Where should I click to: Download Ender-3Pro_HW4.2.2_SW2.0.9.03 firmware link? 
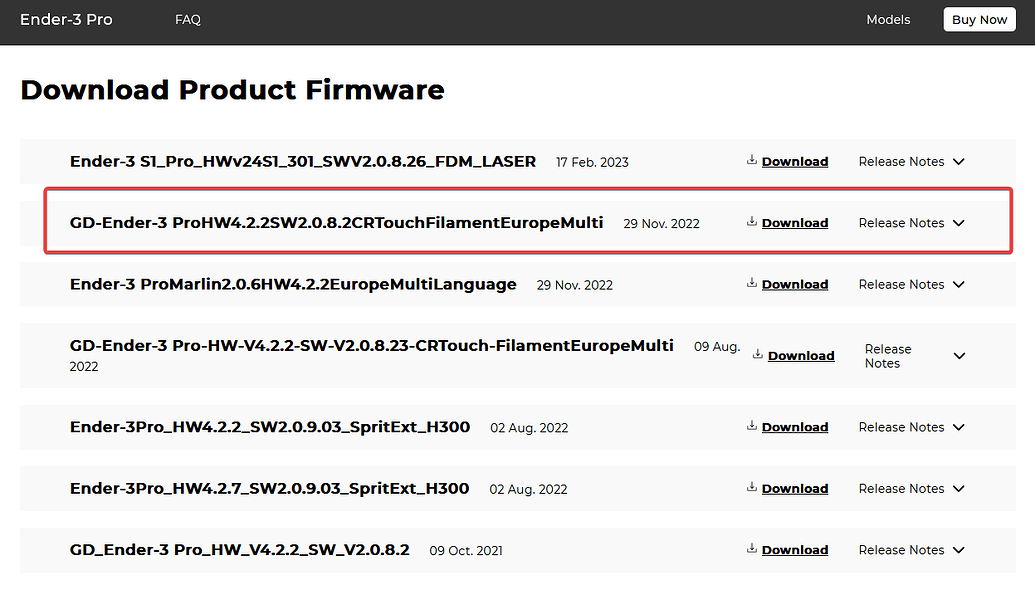pyautogui.click(x=795, y=427)
